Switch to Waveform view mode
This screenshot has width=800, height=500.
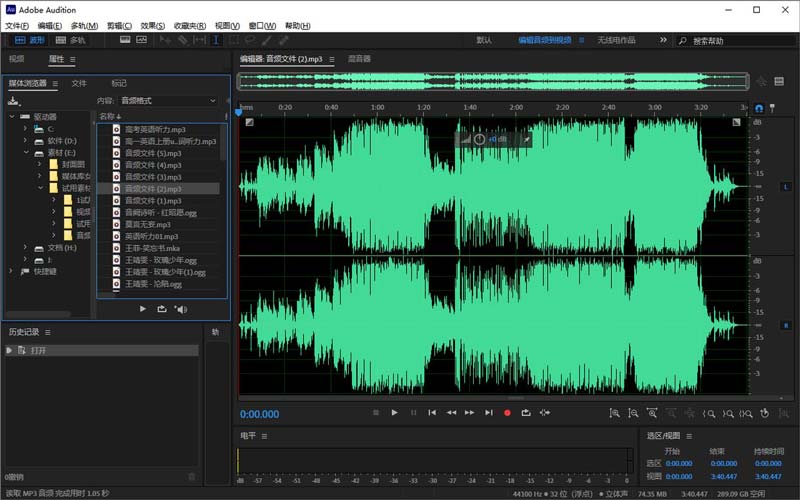tap(30, 40)
